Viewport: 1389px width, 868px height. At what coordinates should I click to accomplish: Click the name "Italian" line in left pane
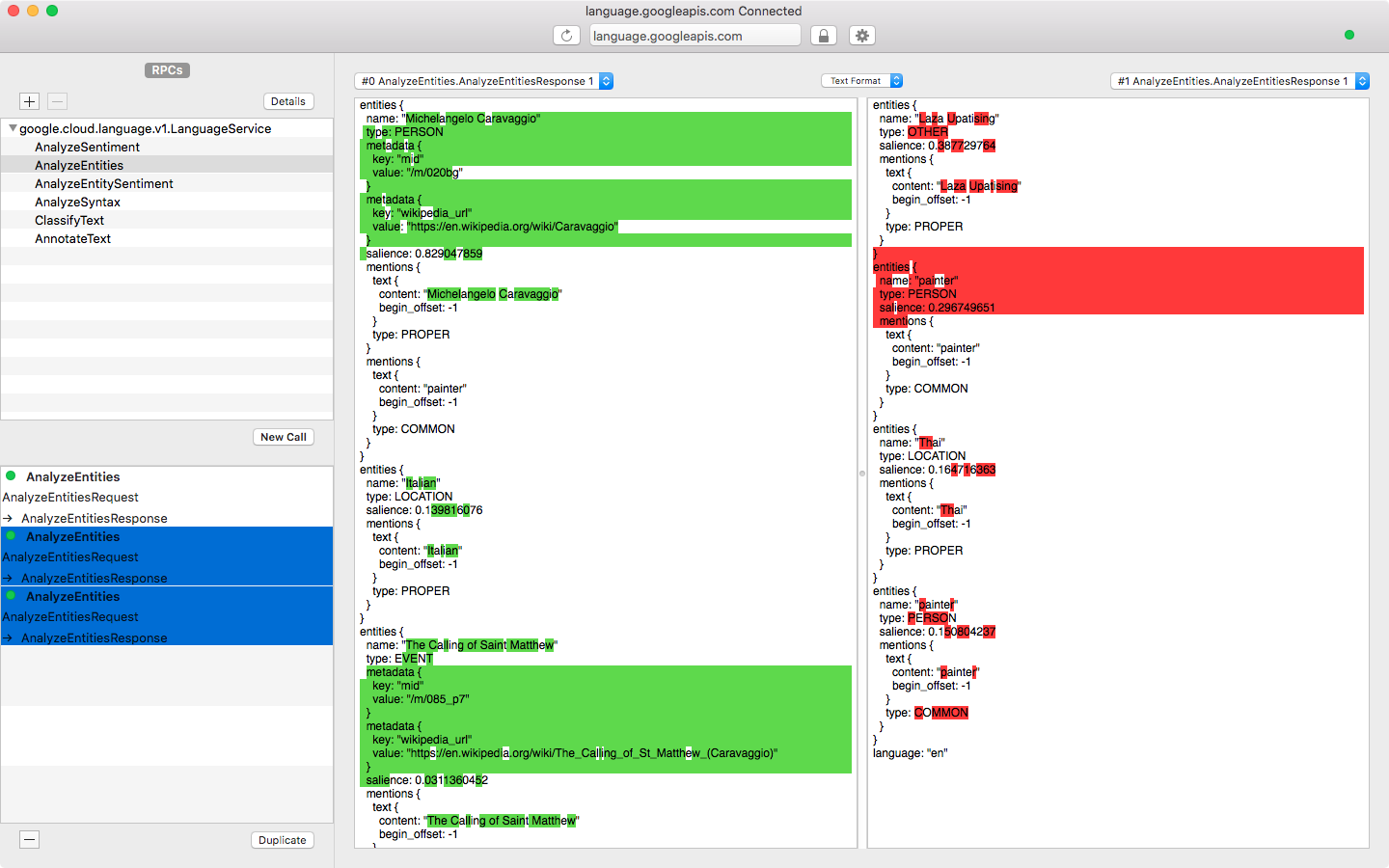coord(403,483)
